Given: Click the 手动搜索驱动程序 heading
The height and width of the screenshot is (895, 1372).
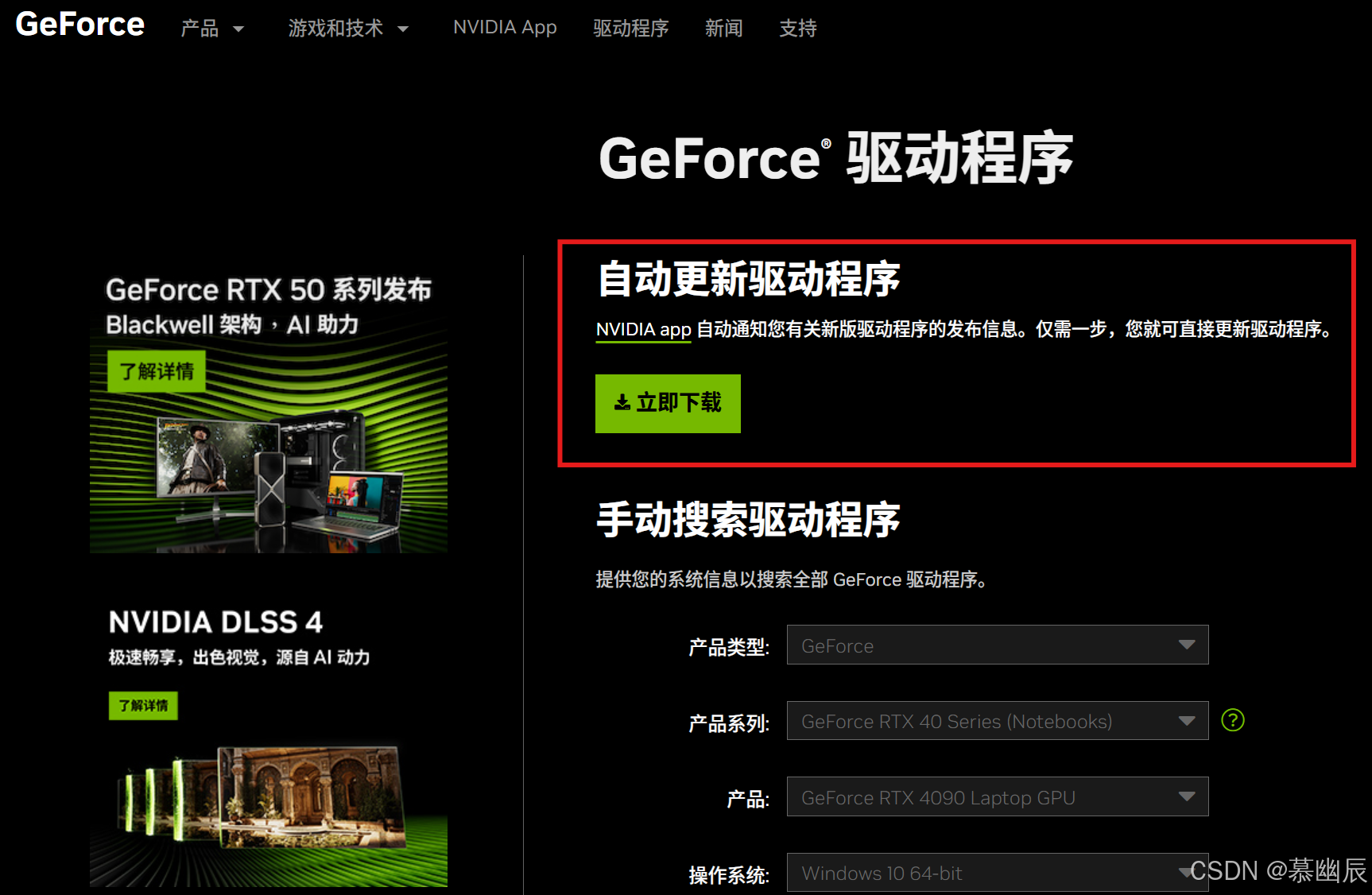Looking at the screenshot, I should tap(748, 520).
